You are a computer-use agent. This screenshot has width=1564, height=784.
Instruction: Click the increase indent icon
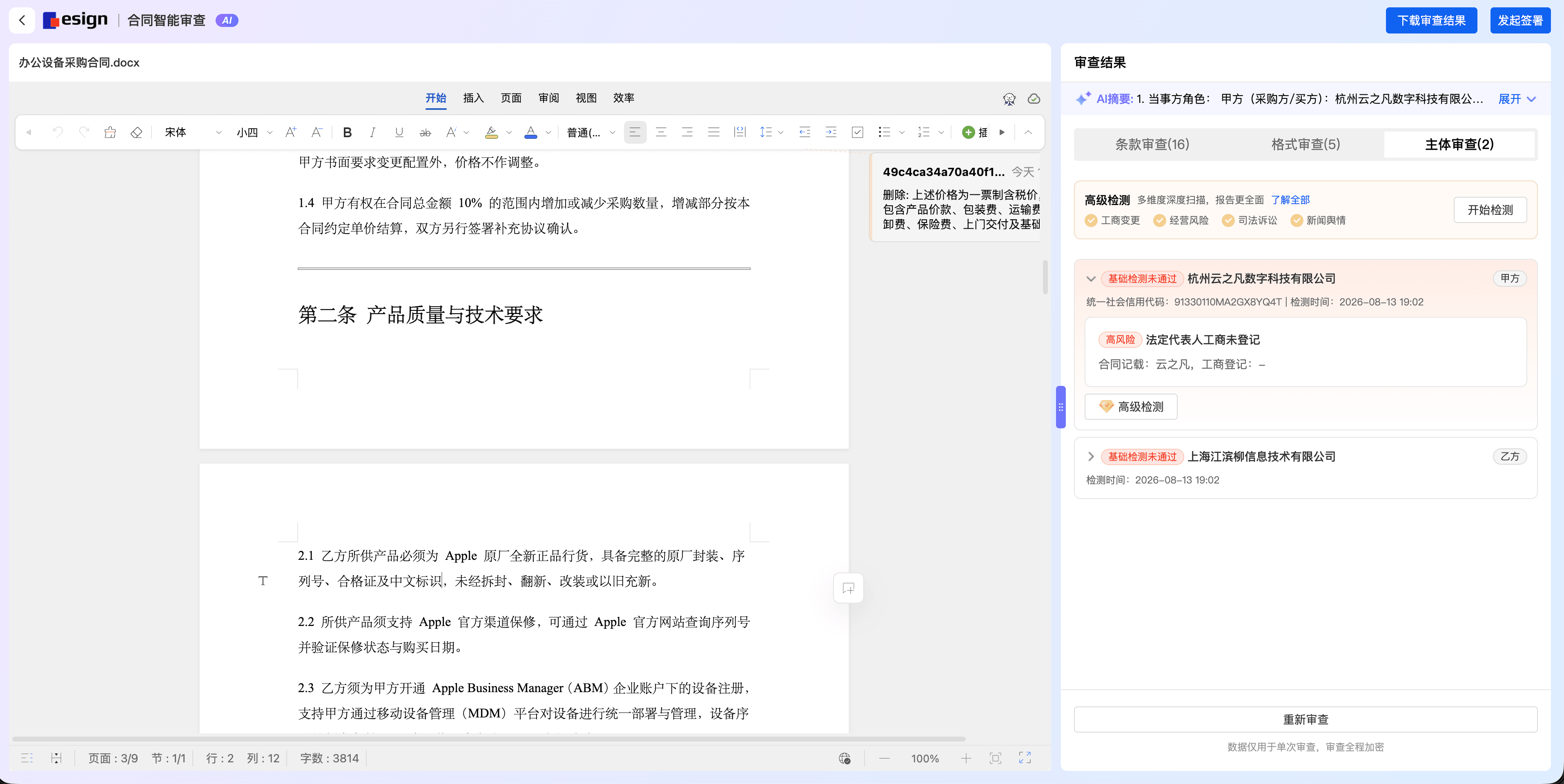pyautogui.click(x=831, y=132)
